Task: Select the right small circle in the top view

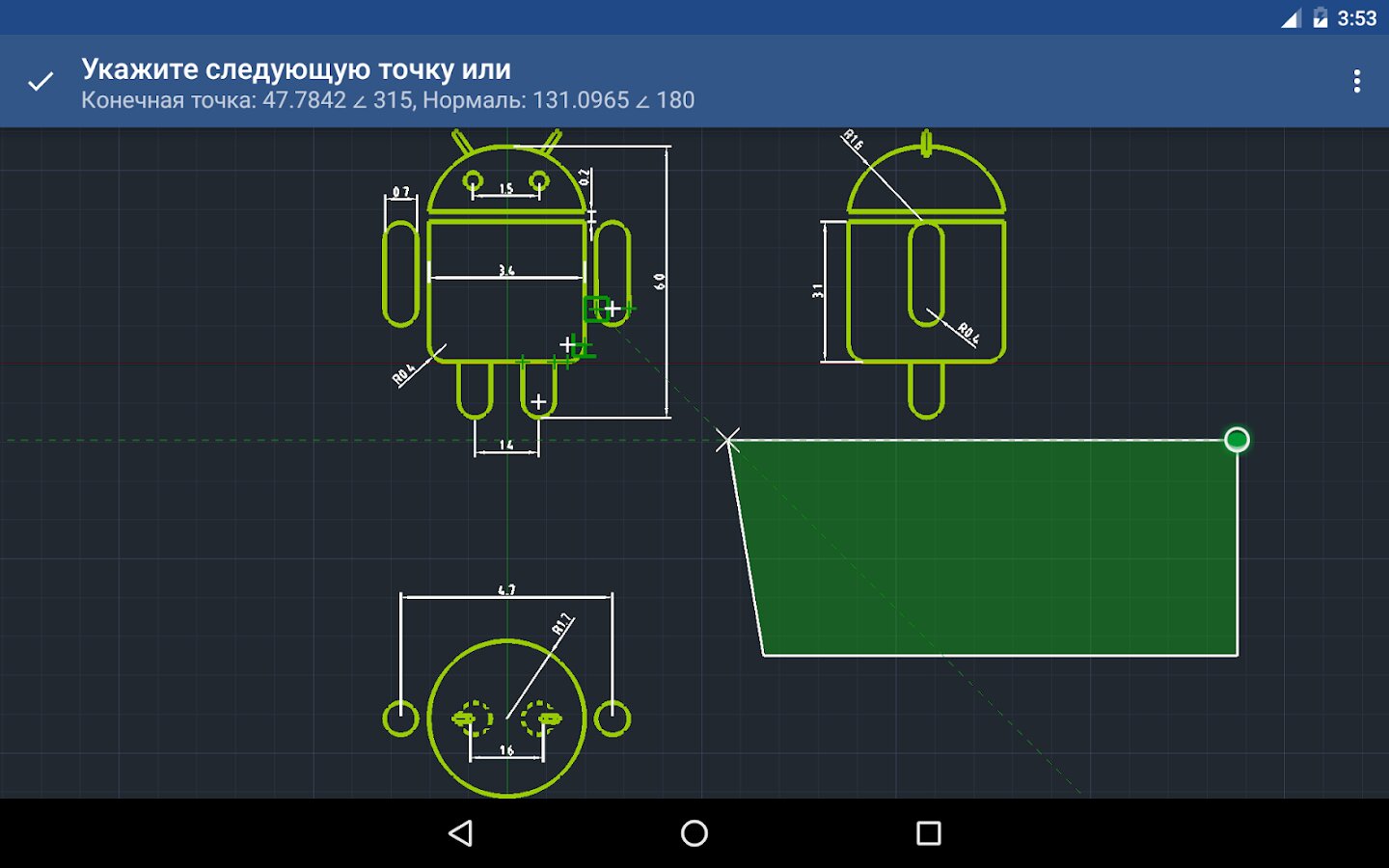Action: click(613, 719)
